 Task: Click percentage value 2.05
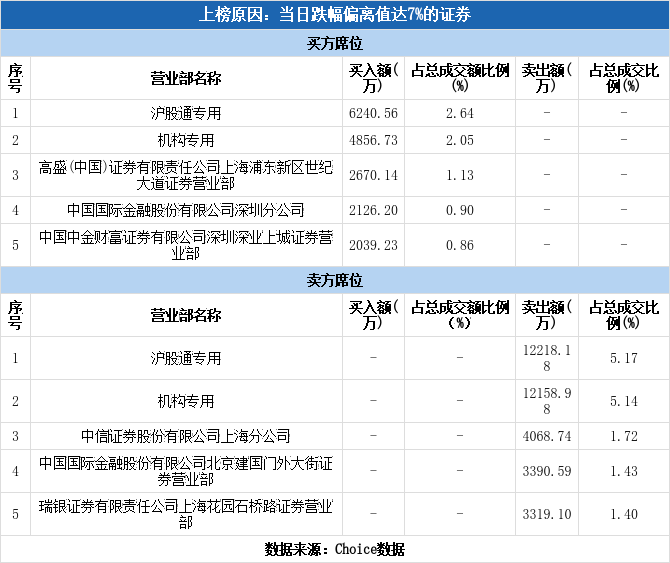pos(460,140)
